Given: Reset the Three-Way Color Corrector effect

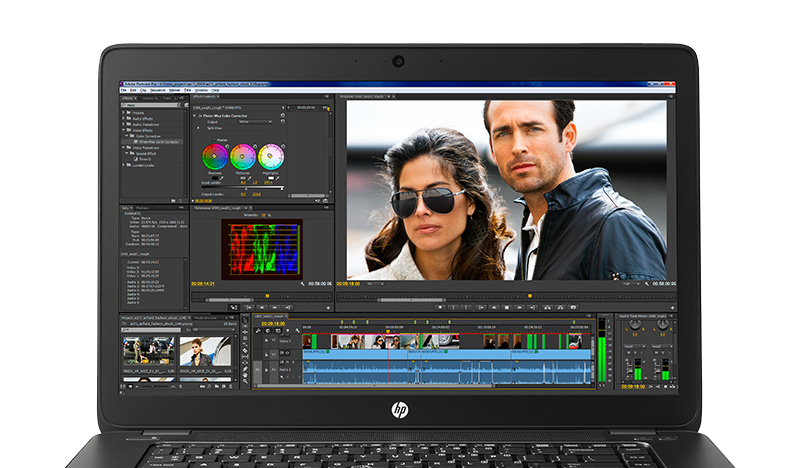Looking at the screenshot, I should pos(283,116).
